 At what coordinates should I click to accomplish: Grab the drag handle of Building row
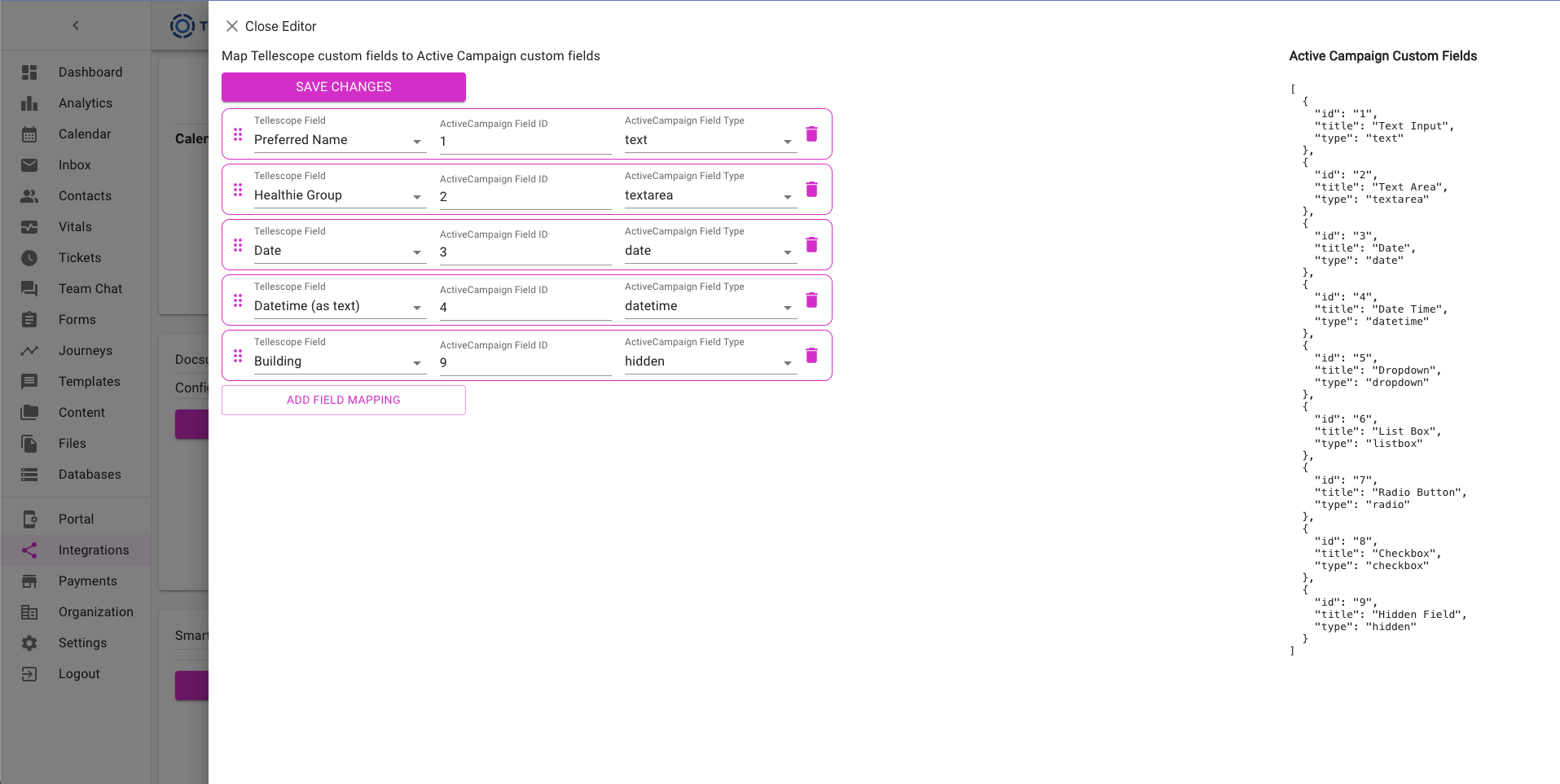click(238, 356)
